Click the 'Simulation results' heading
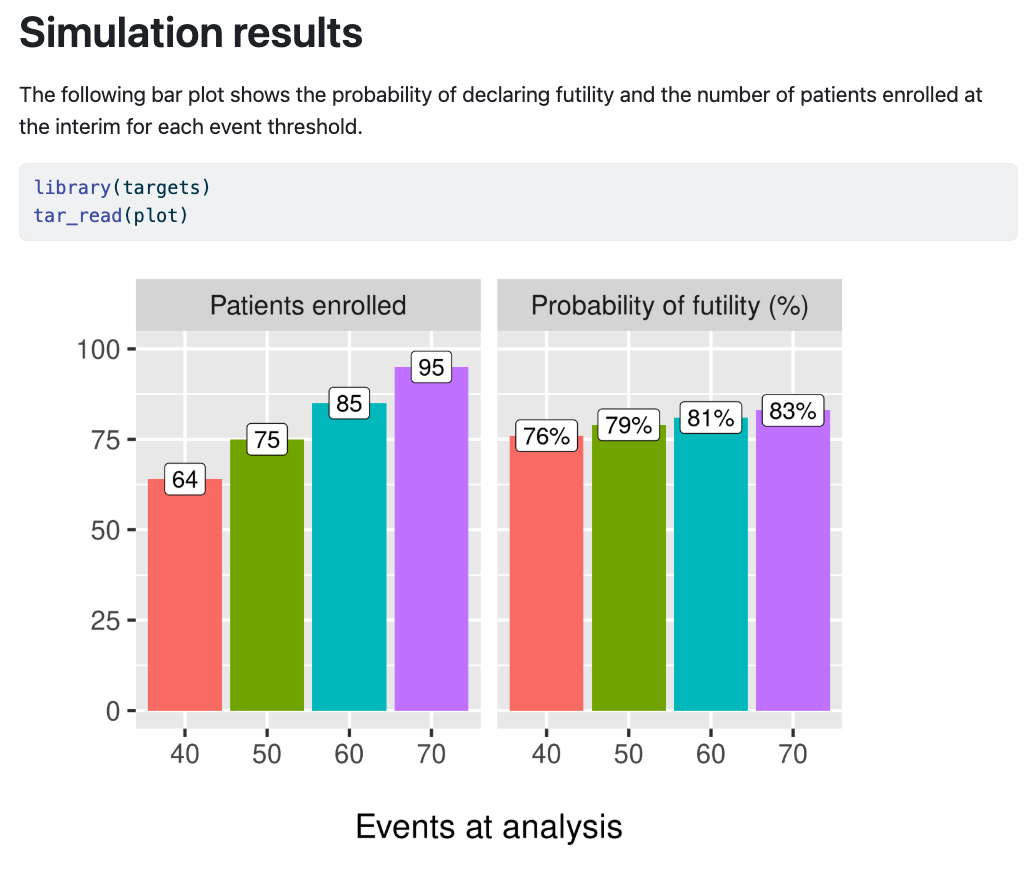1029x874 pixels. tap(191, 33)
